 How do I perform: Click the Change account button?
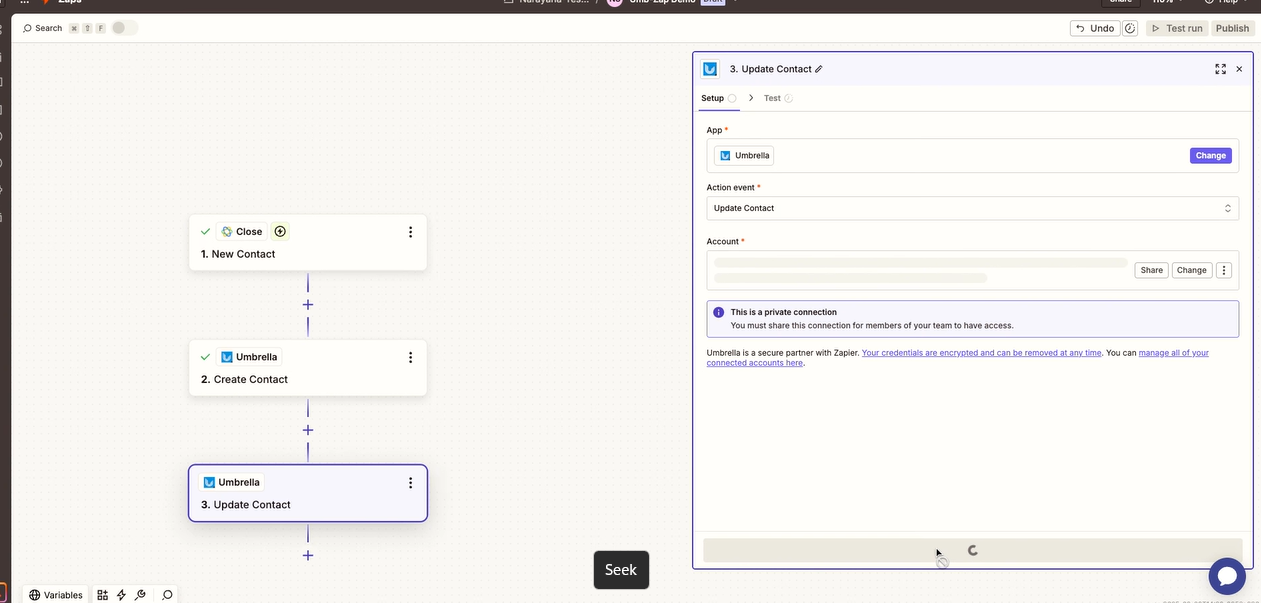tap(1191, 270)
